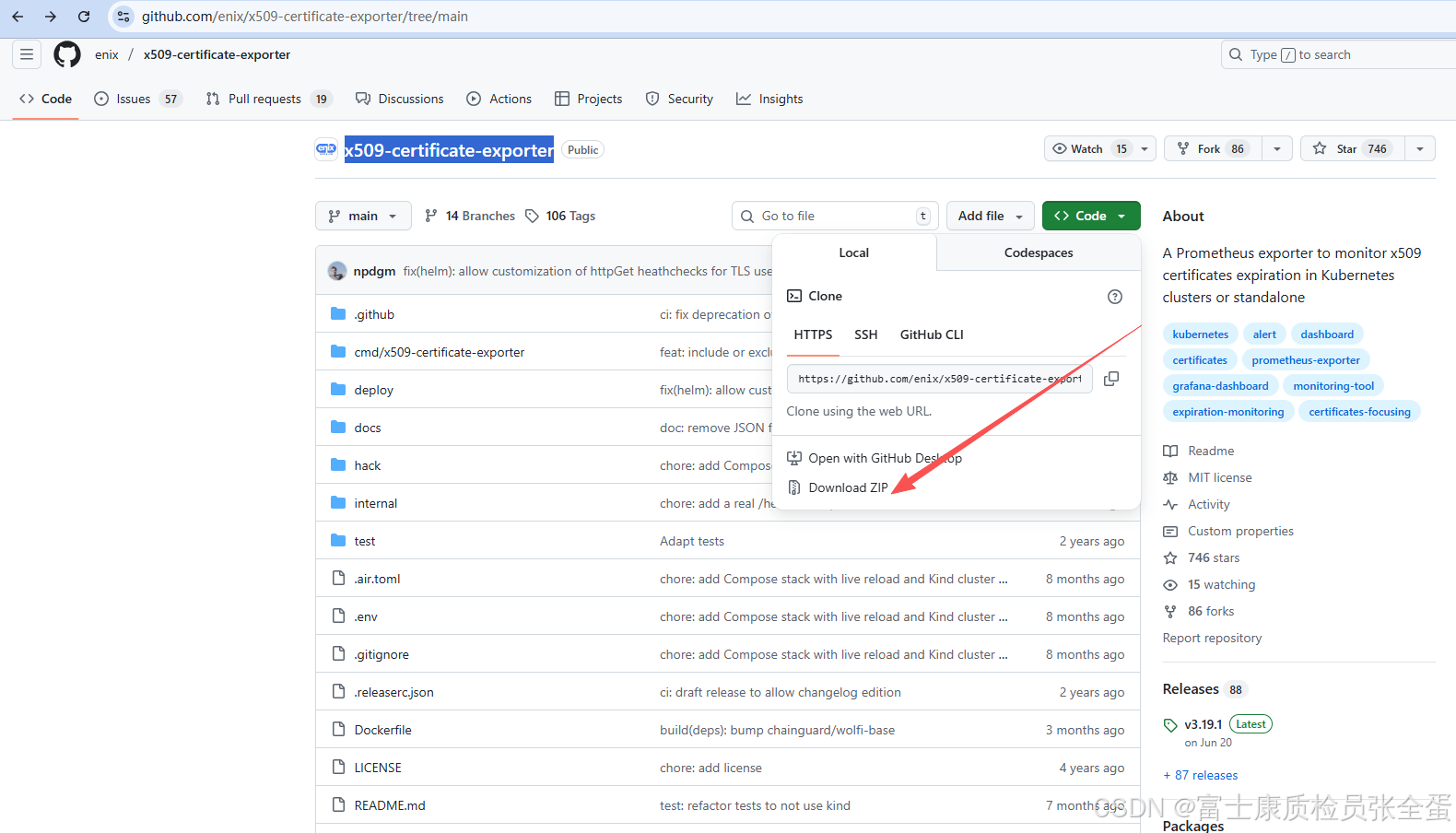Fork the repository
Image resolution: width=1456 pixels, height=833 pixels.
click(x=1213, y=148)
